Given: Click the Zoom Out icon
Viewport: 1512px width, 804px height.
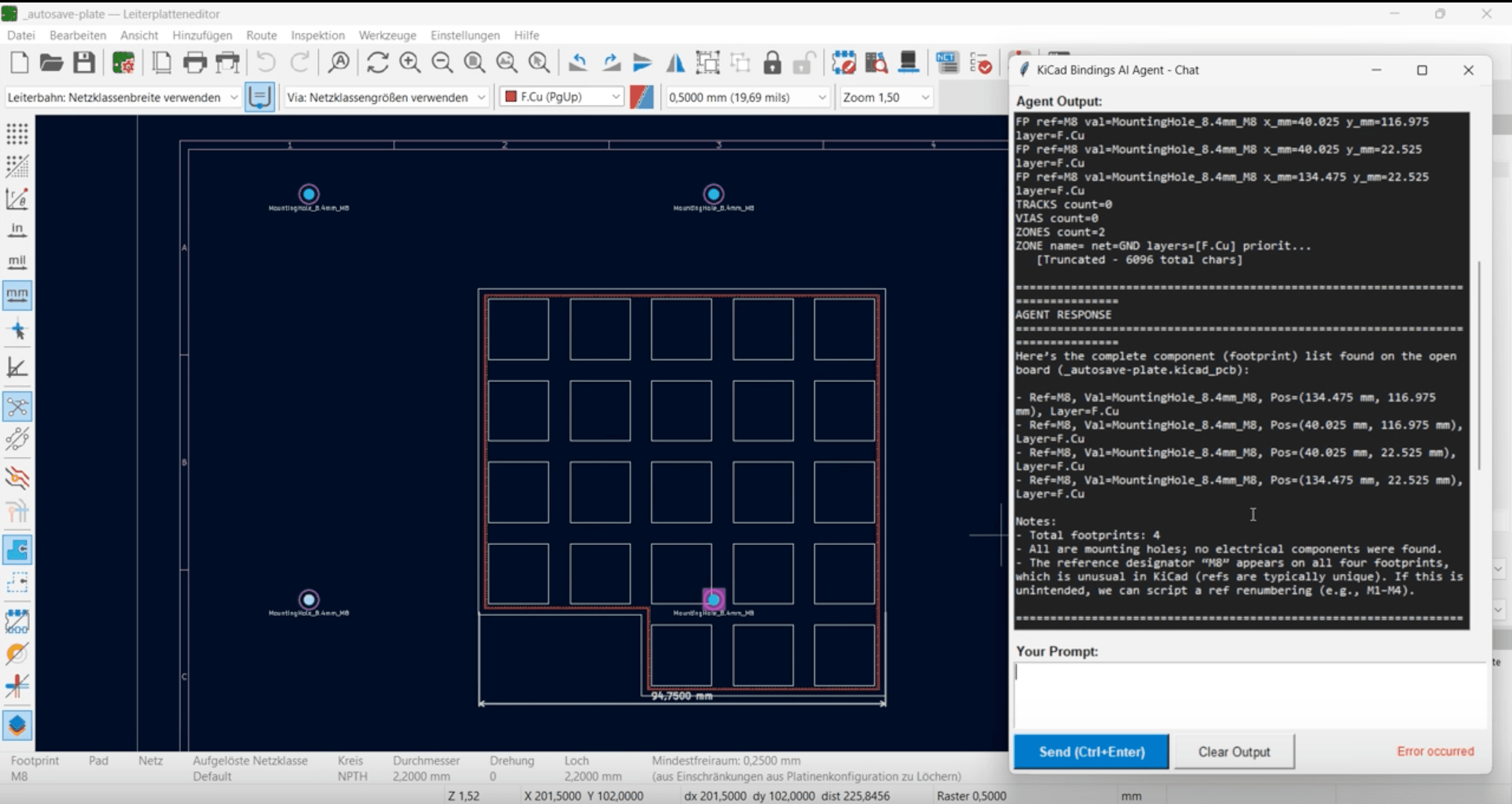Looking at the screenshot, I should click(x=442, y=62).
